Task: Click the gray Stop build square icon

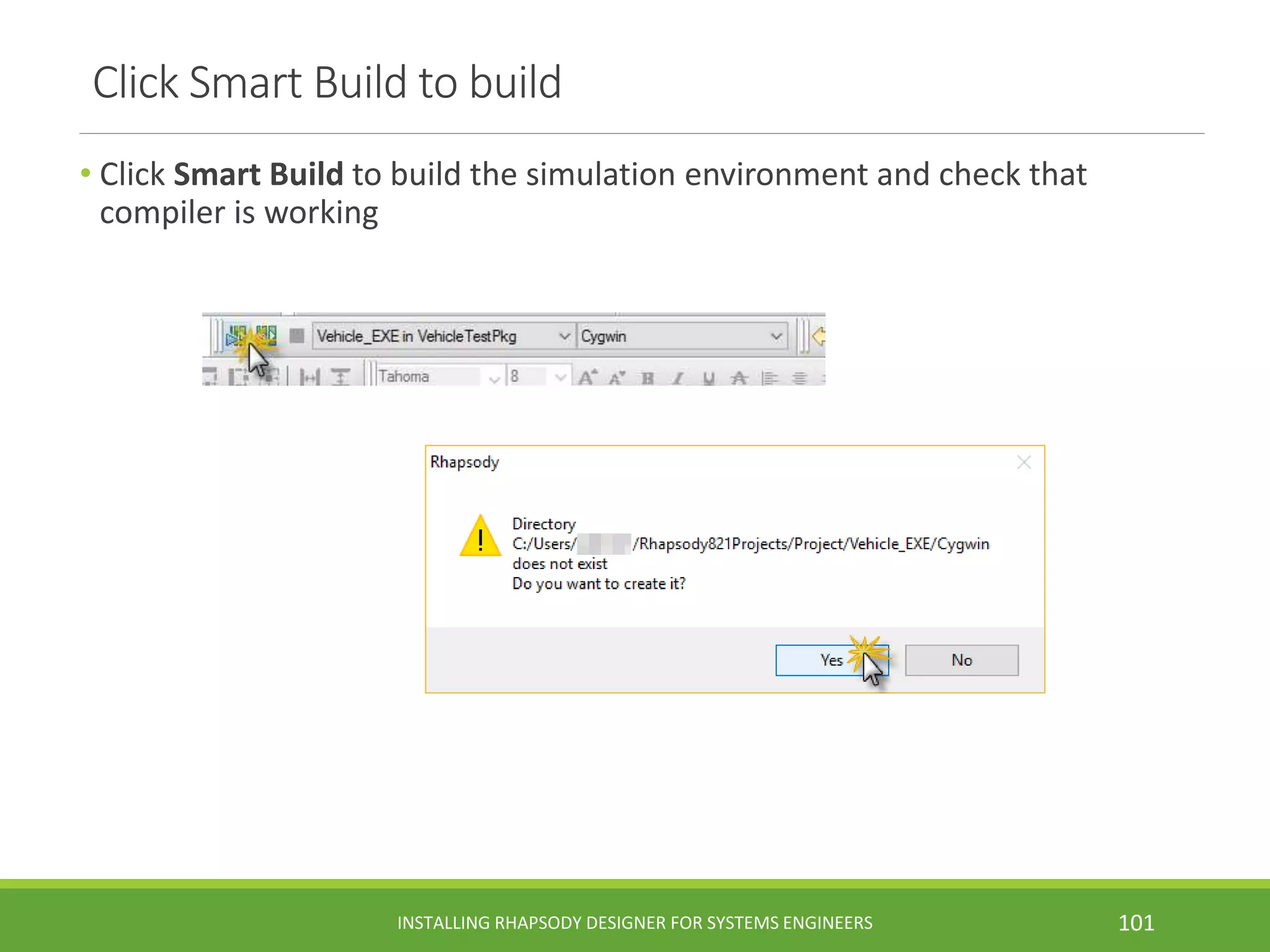Action: tap(297, 336)
